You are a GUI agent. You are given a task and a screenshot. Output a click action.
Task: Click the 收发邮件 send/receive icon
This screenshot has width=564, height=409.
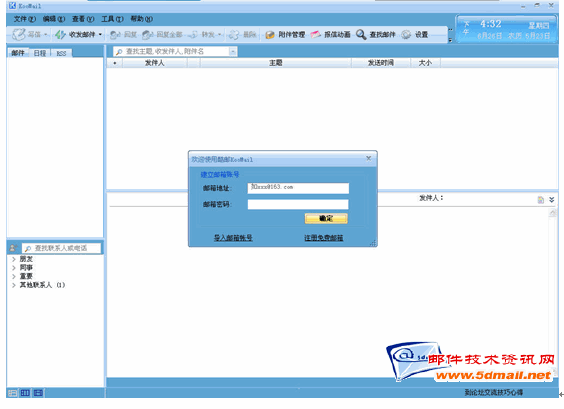coord(60,35)
